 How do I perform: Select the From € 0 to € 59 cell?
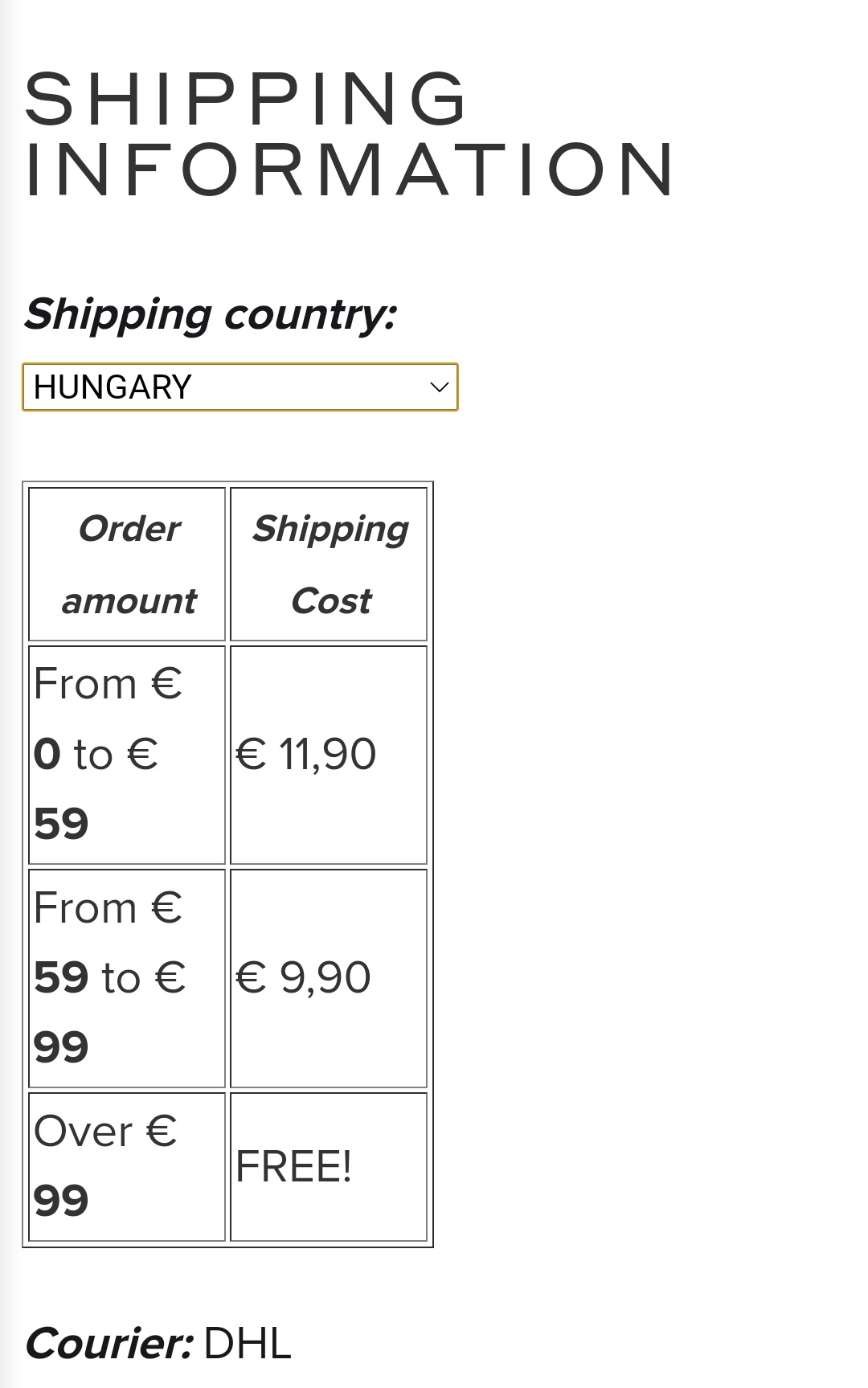tap(127, 755)
